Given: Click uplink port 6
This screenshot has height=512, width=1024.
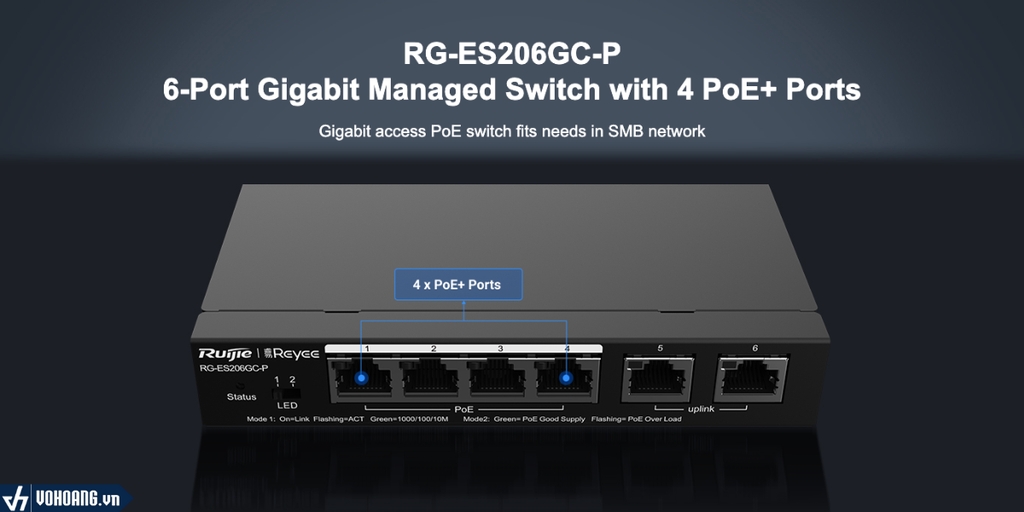Looking at the screenshot, I should pyautogui.click(x=752, y=378).
